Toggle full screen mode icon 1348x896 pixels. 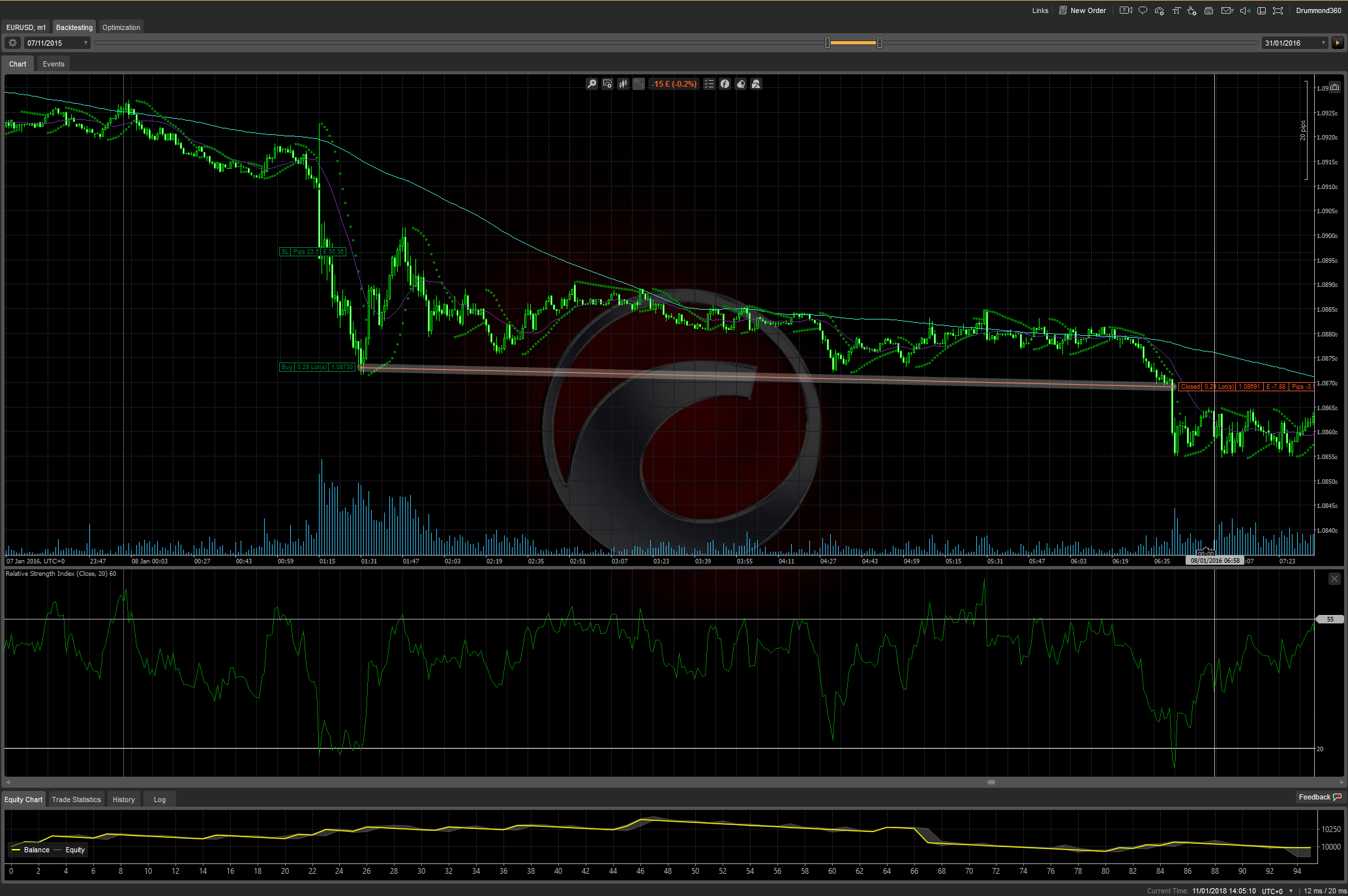(x=1278, y=10)
